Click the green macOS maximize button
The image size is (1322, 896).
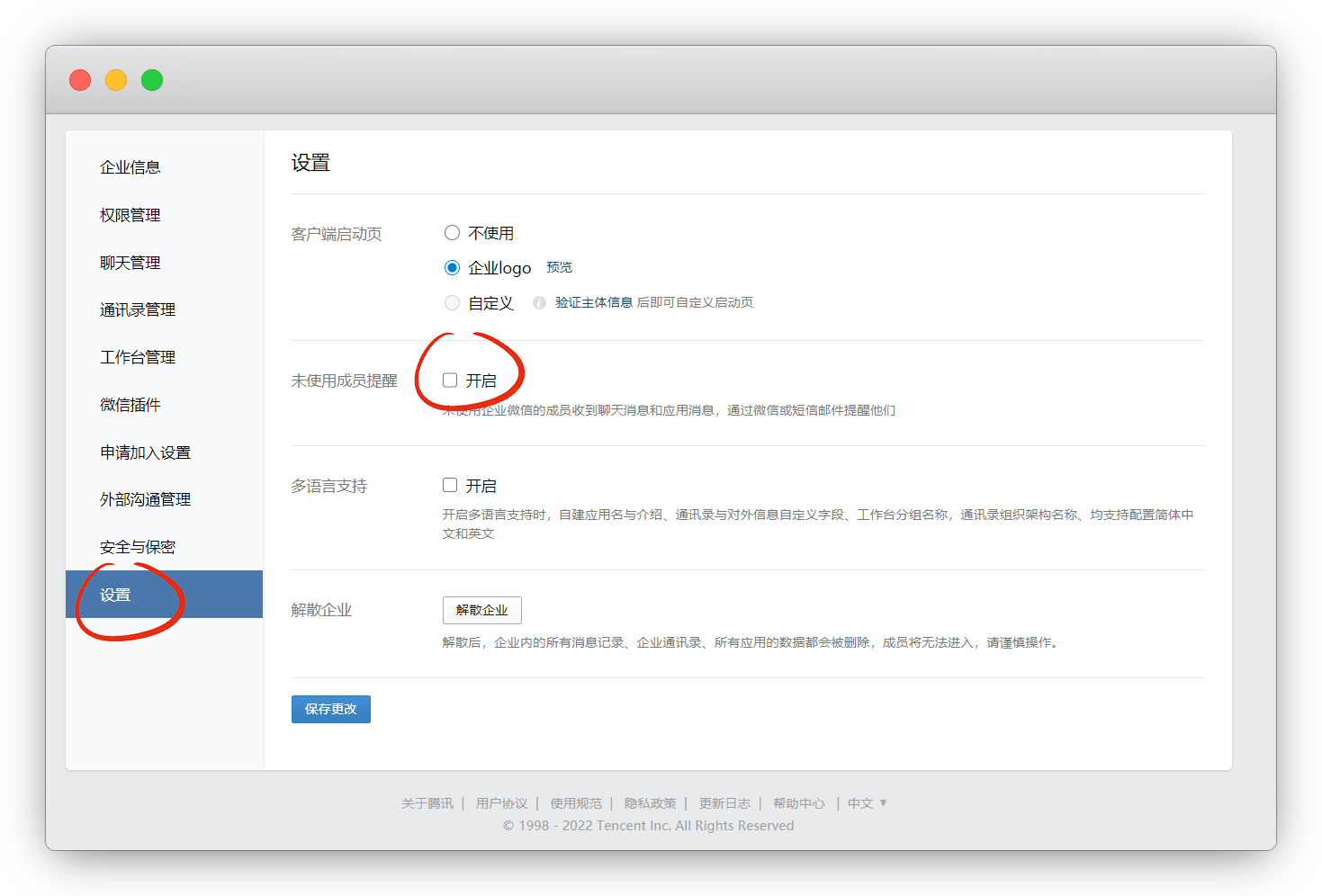(x=152, y=80)
